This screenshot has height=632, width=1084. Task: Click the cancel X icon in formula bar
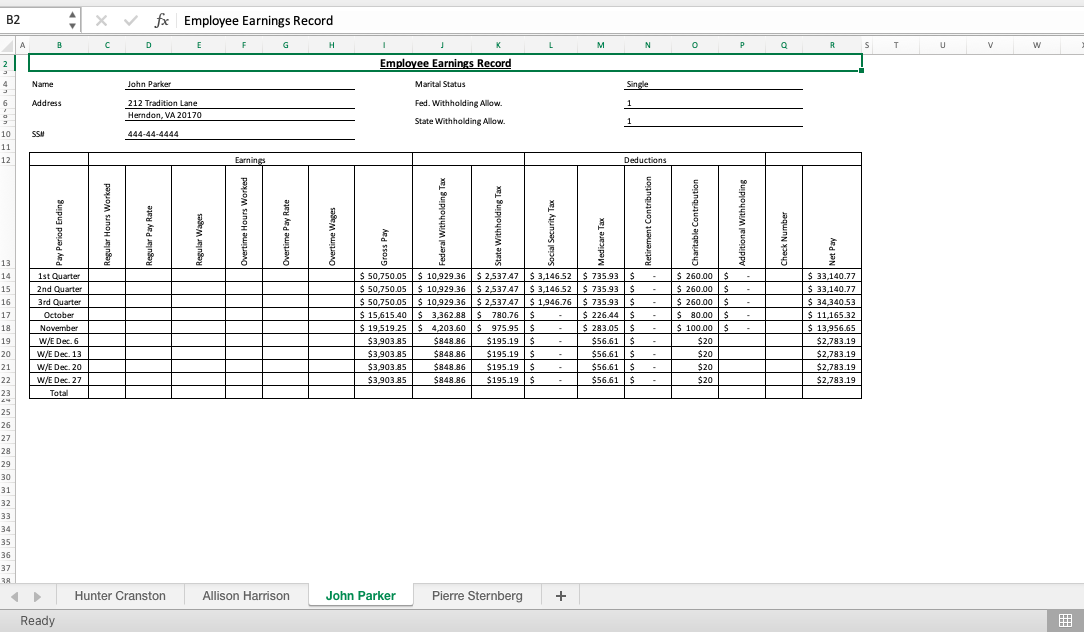click(x=101, y=20)
